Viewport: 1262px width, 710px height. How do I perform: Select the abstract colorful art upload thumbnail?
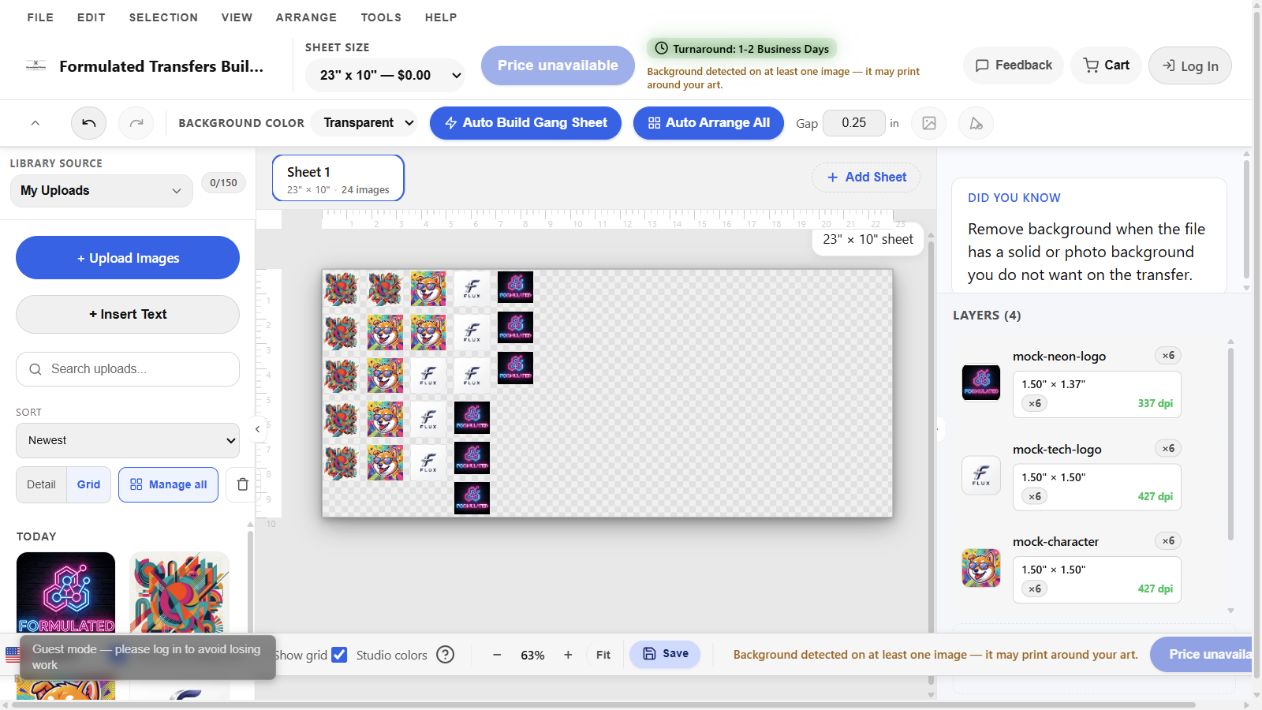tap(179, 592)
